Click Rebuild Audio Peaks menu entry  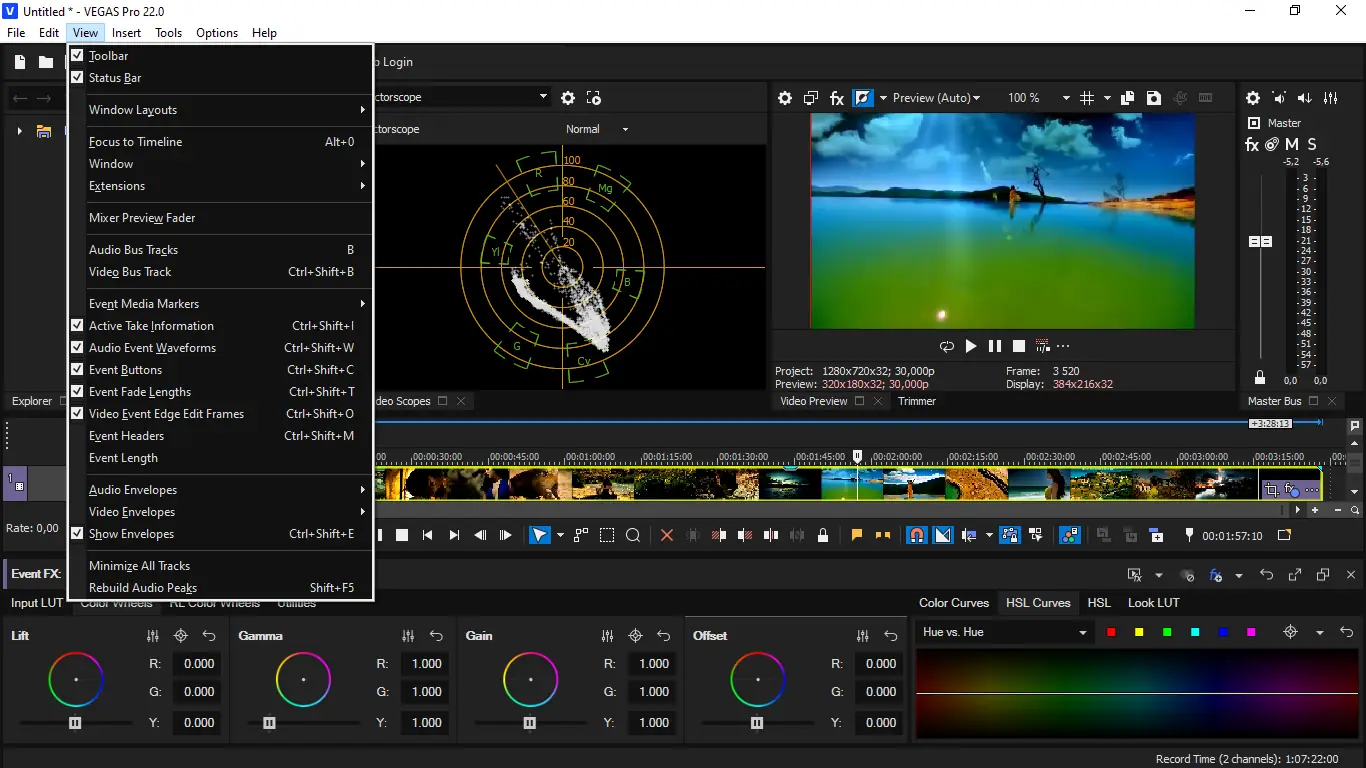click(x=143, y=588)
